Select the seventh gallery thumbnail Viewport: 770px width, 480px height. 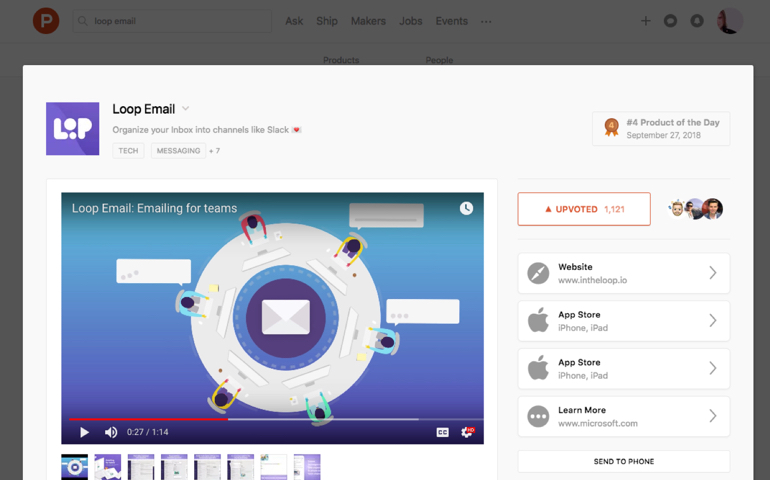tap(274, 467)
